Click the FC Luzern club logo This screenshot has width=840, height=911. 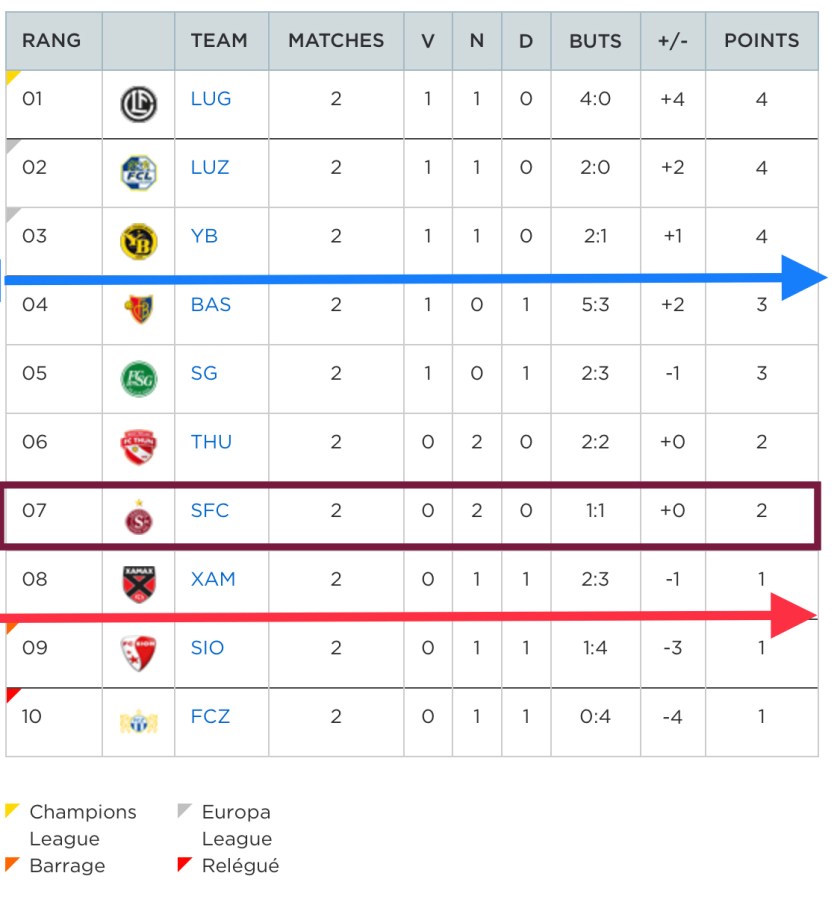pyautogui.click(x=138, y=172)
